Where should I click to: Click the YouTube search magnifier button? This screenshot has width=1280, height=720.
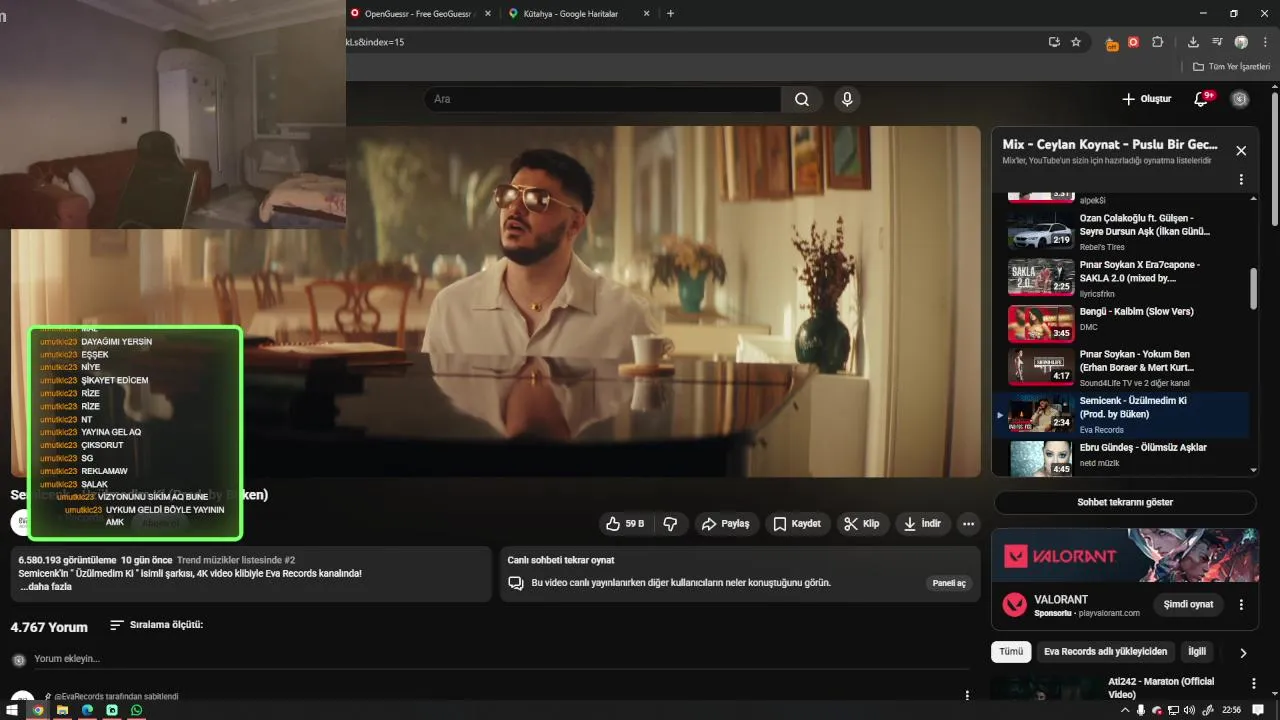coord(801,99)
